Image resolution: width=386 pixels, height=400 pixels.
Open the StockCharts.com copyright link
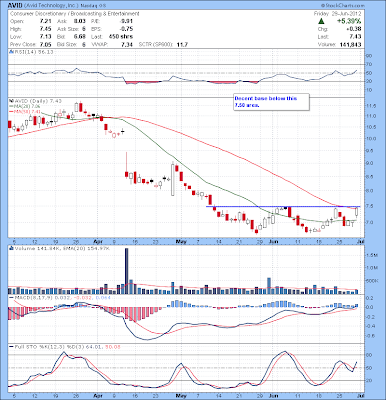click(343, 6)
